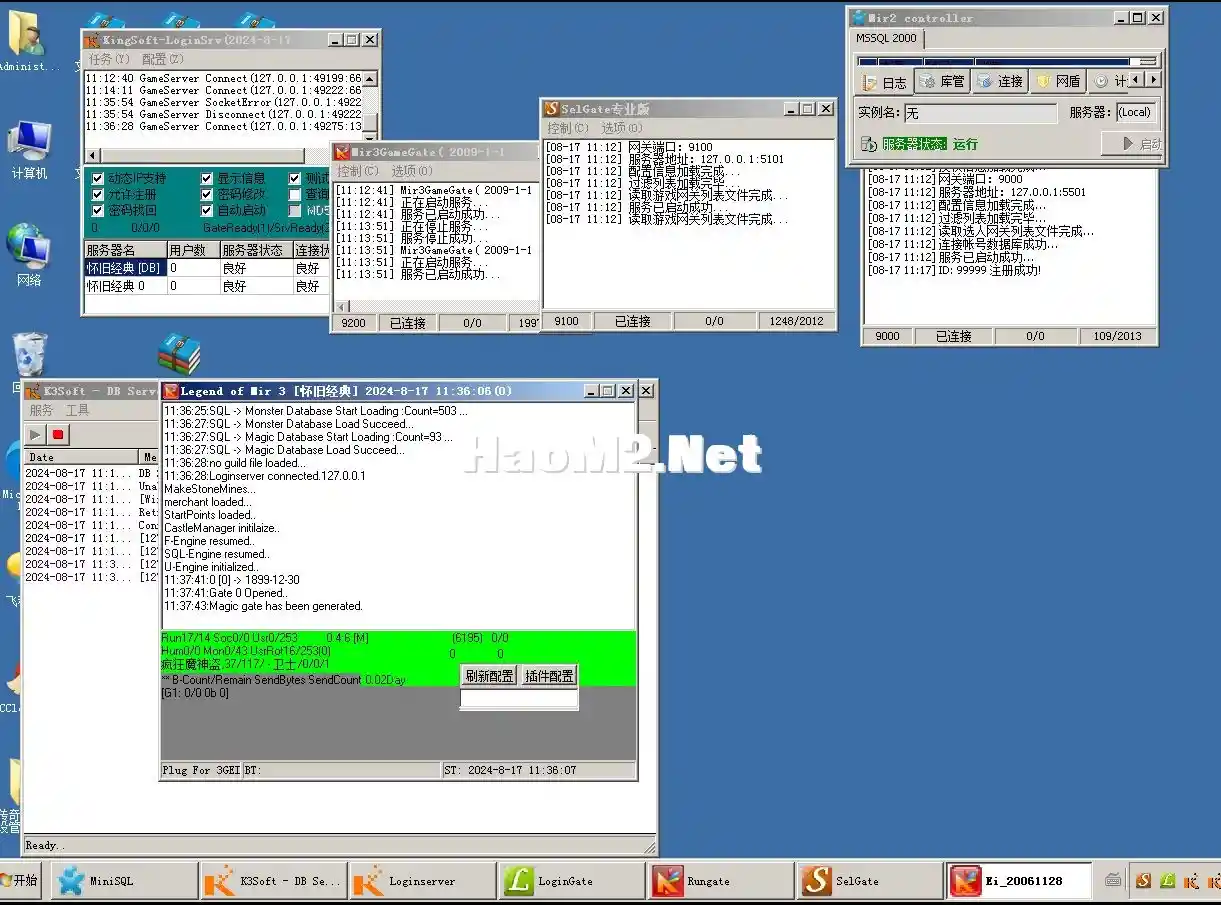
Task: Toggle the 查询 checkbox in LoginSrv
Action: coord(295,194)
